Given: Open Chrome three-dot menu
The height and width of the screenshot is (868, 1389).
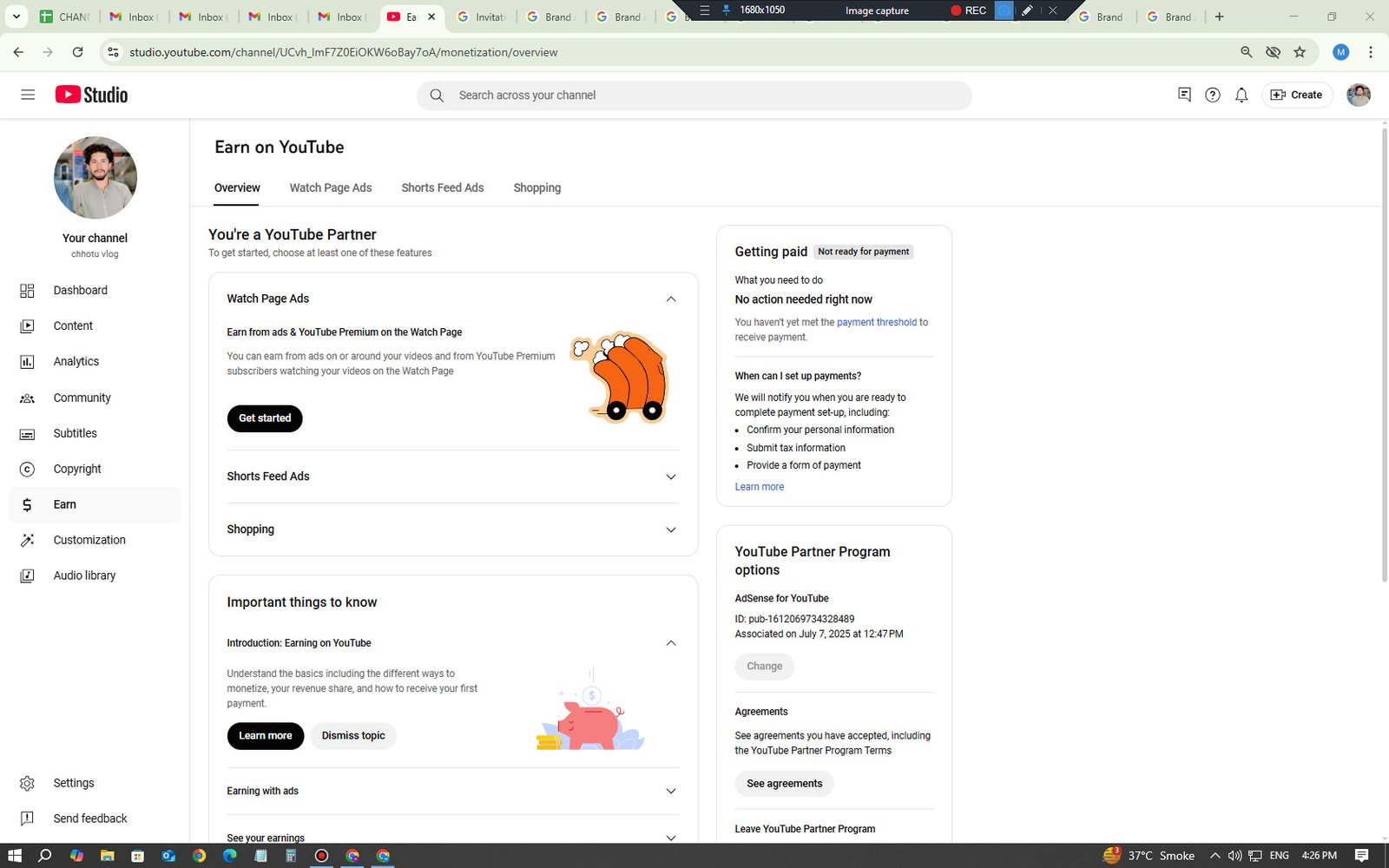Looking at the screenshot, I should pos(1371,52).
